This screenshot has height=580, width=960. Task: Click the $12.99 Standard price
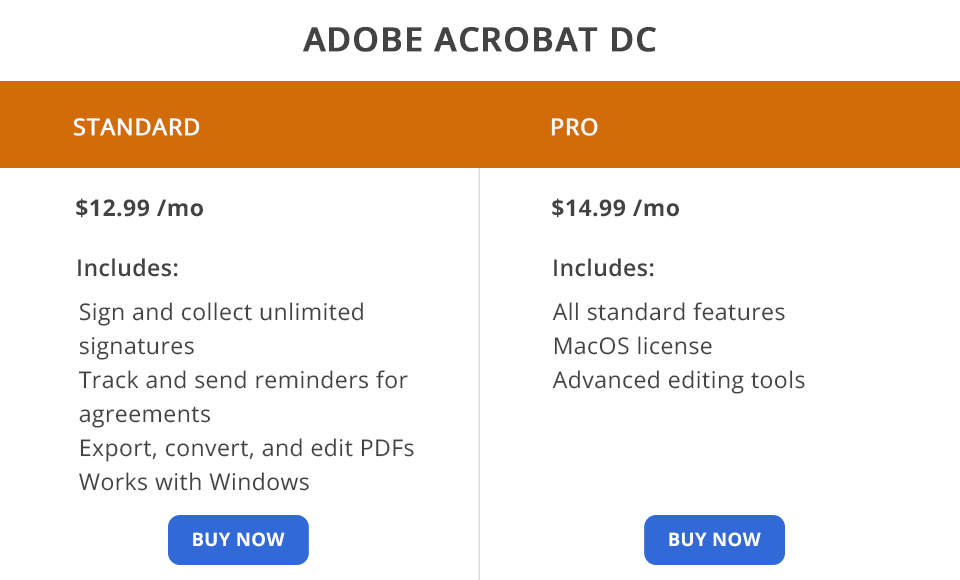113,208
